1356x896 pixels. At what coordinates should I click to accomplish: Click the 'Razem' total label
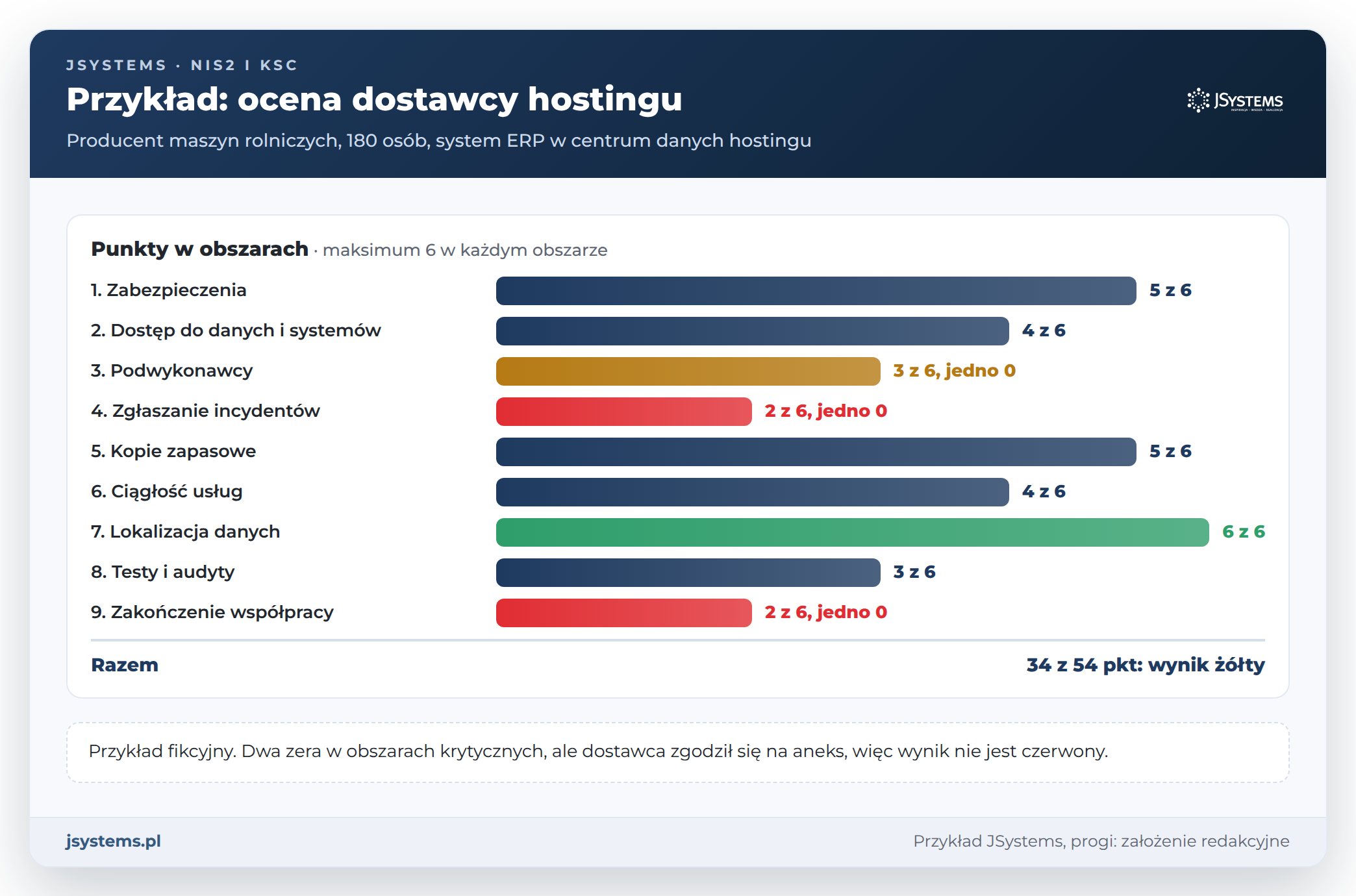point(125,665)
